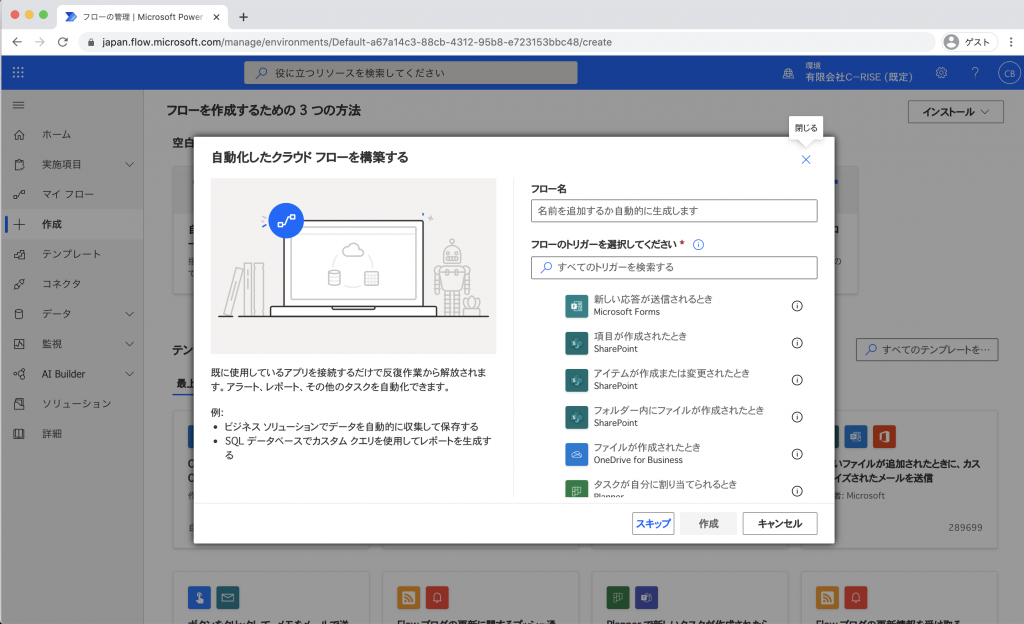
Task: Open the CB account avatar
Action: click(1009, 73)
